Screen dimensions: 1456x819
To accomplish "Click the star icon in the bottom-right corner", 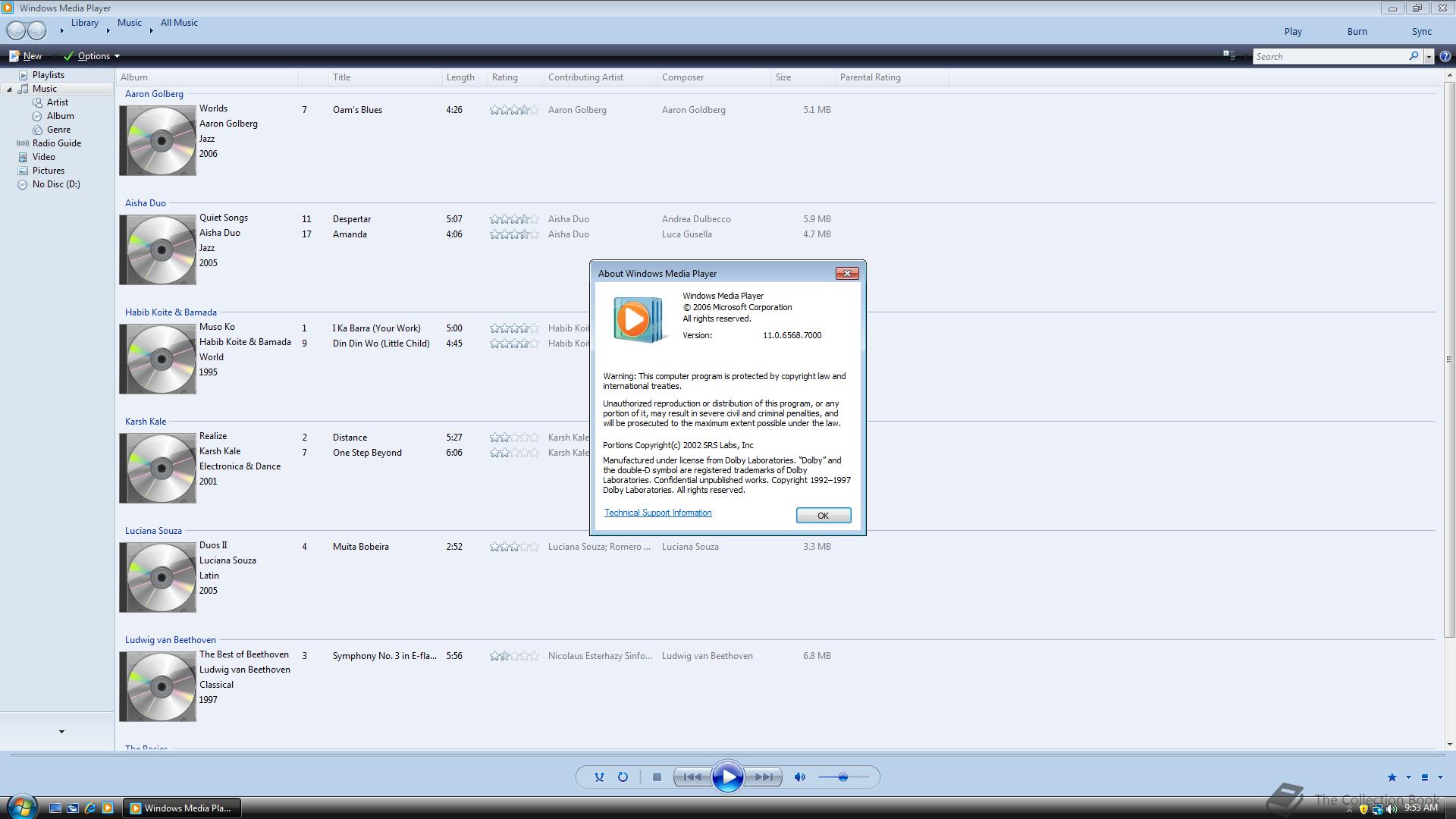I will tap(1392, 777).
